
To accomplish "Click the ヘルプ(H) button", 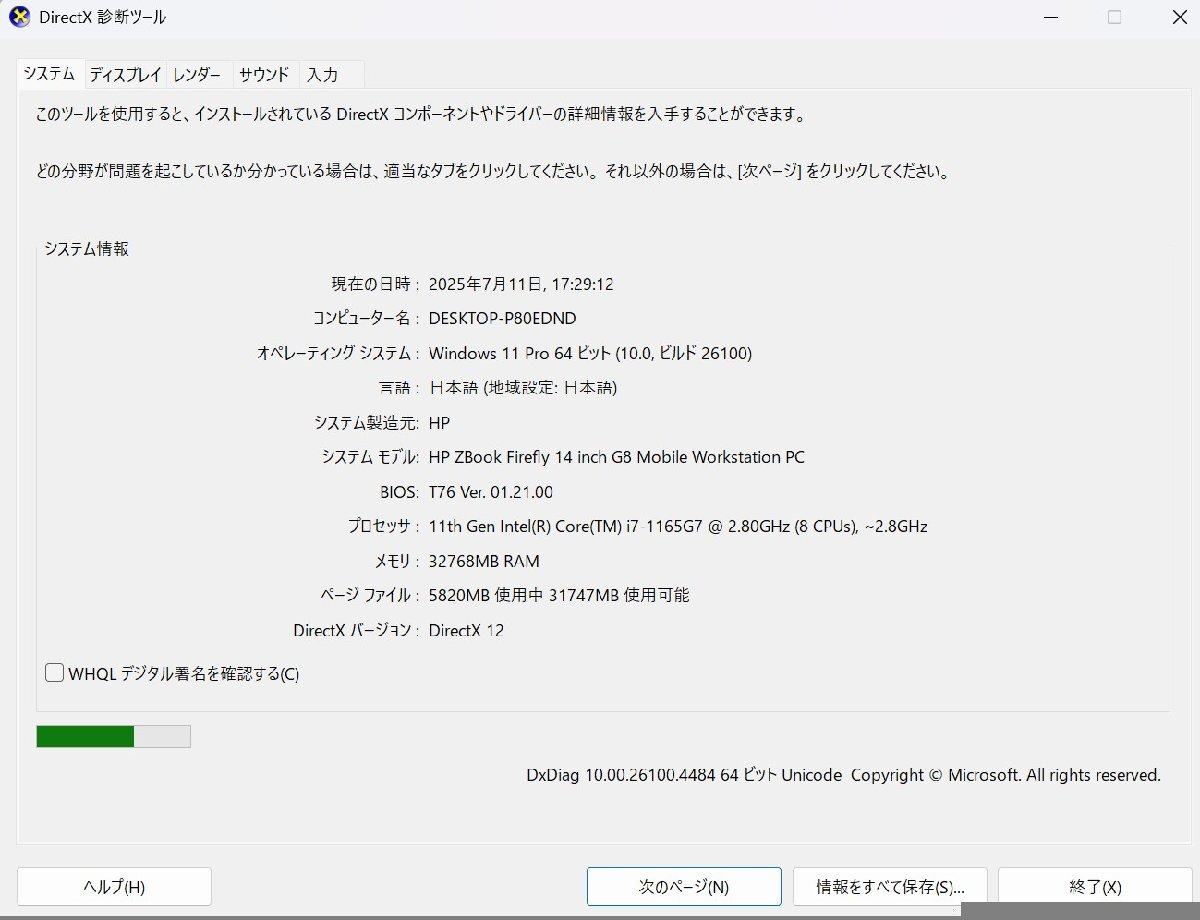I will click(x=114, y=886).
